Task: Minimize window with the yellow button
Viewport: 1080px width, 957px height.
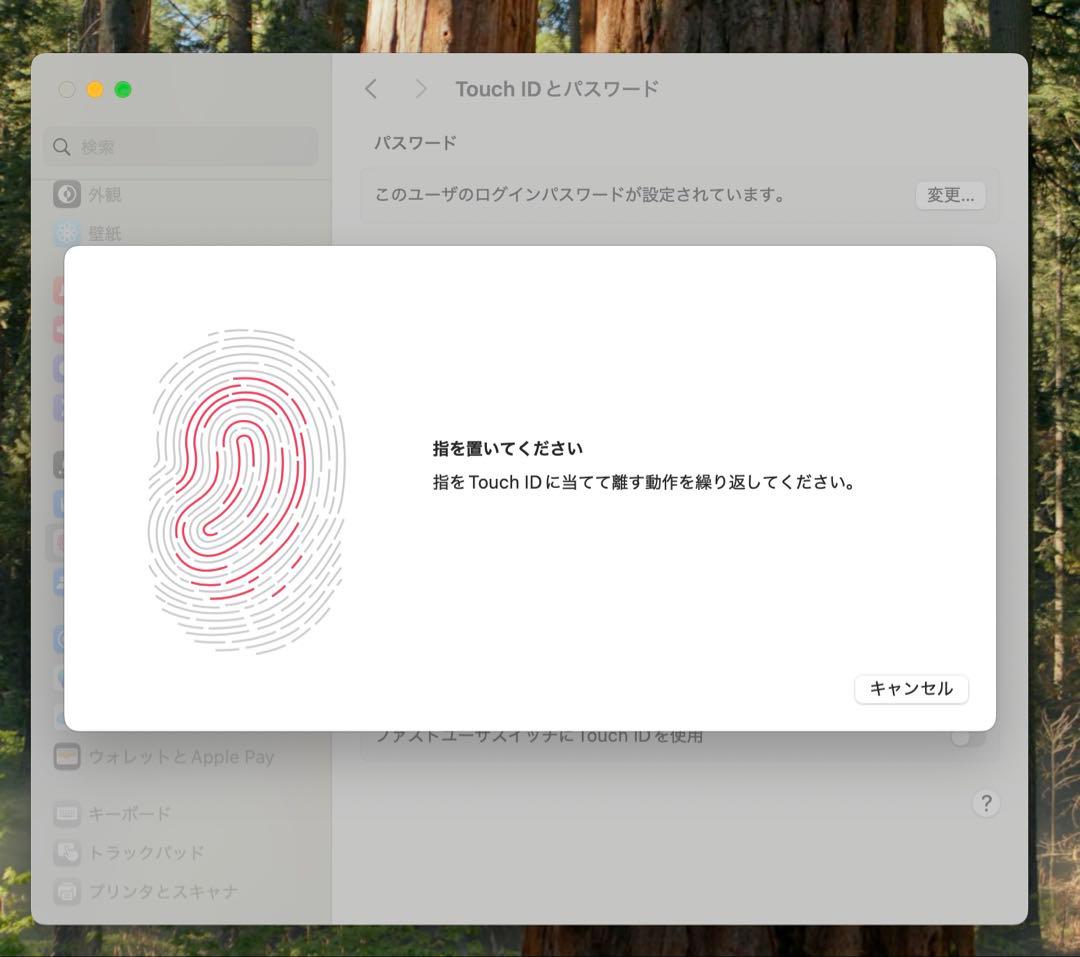Action: coord(95,90)
